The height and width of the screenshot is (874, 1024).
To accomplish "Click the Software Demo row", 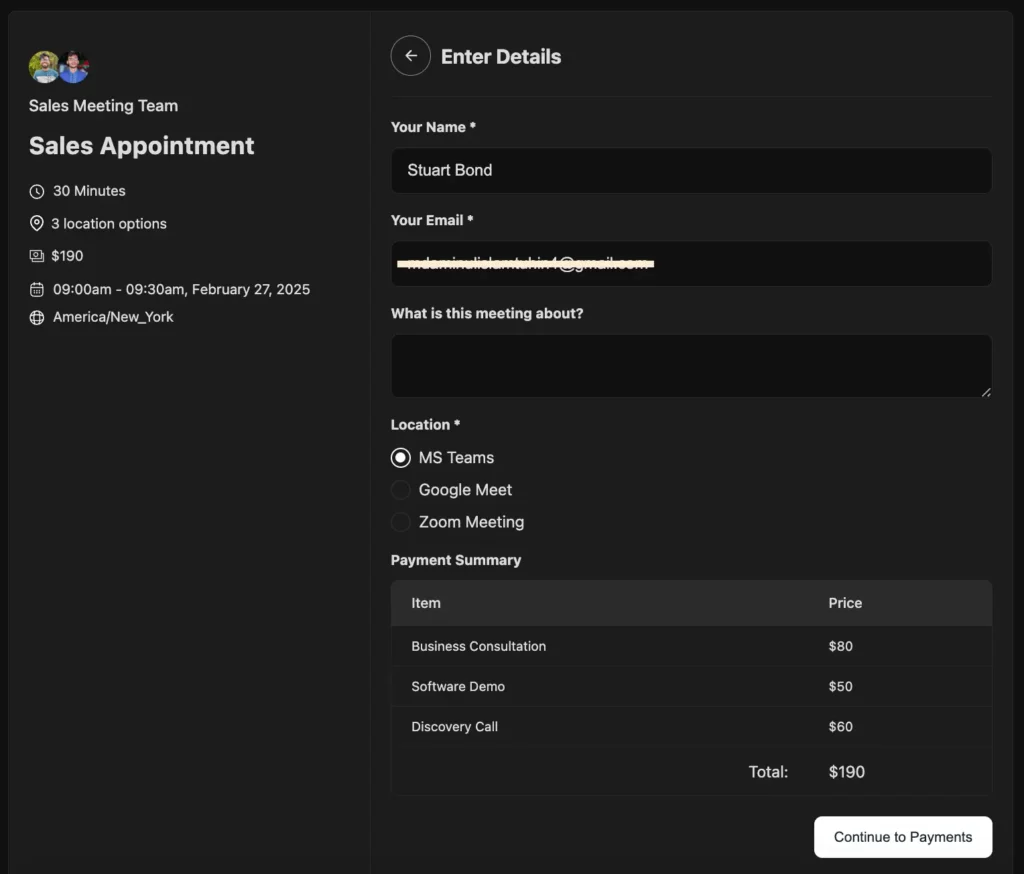I will pos(691,686).
